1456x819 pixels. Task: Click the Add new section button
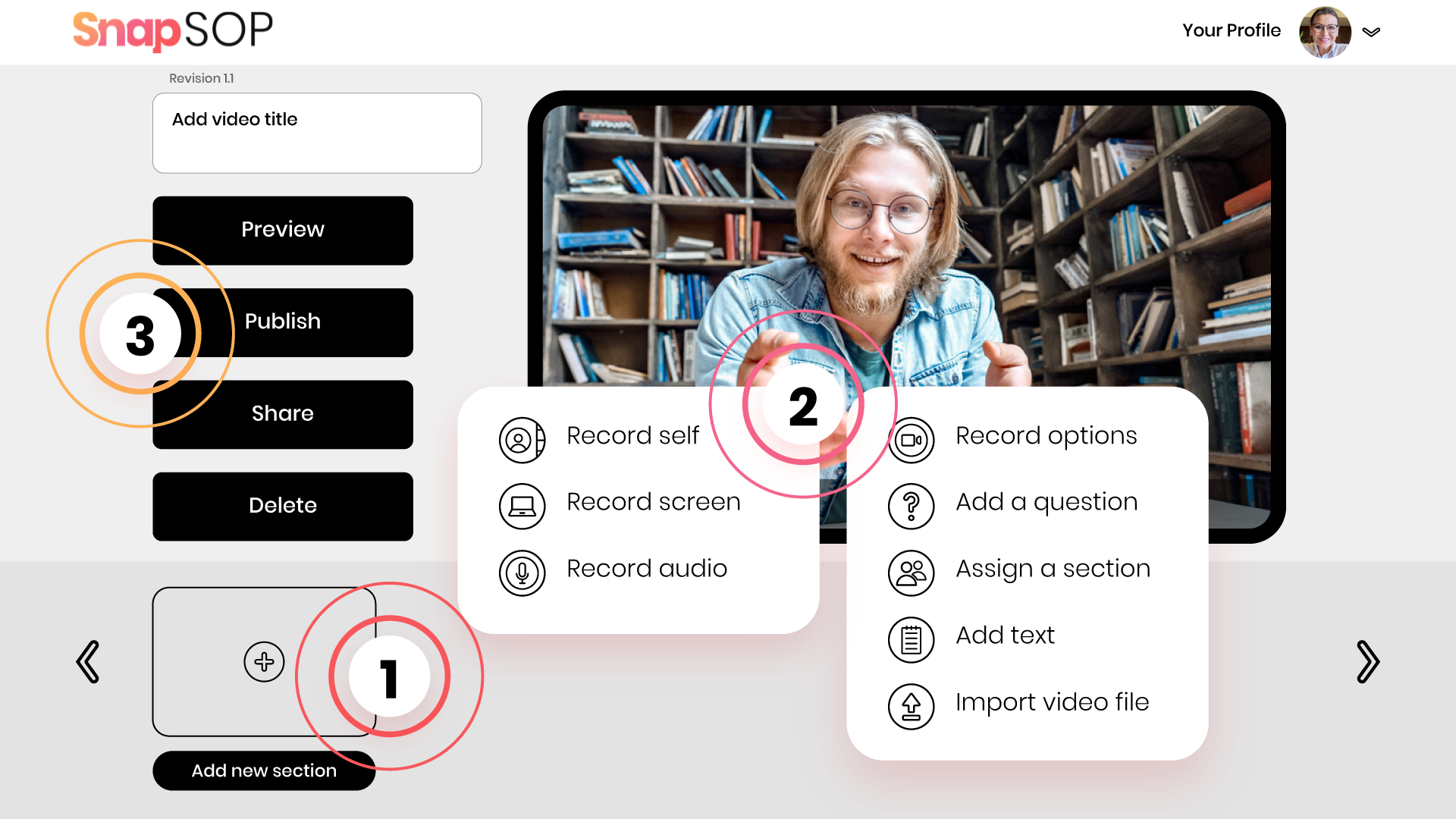[264, 770]
